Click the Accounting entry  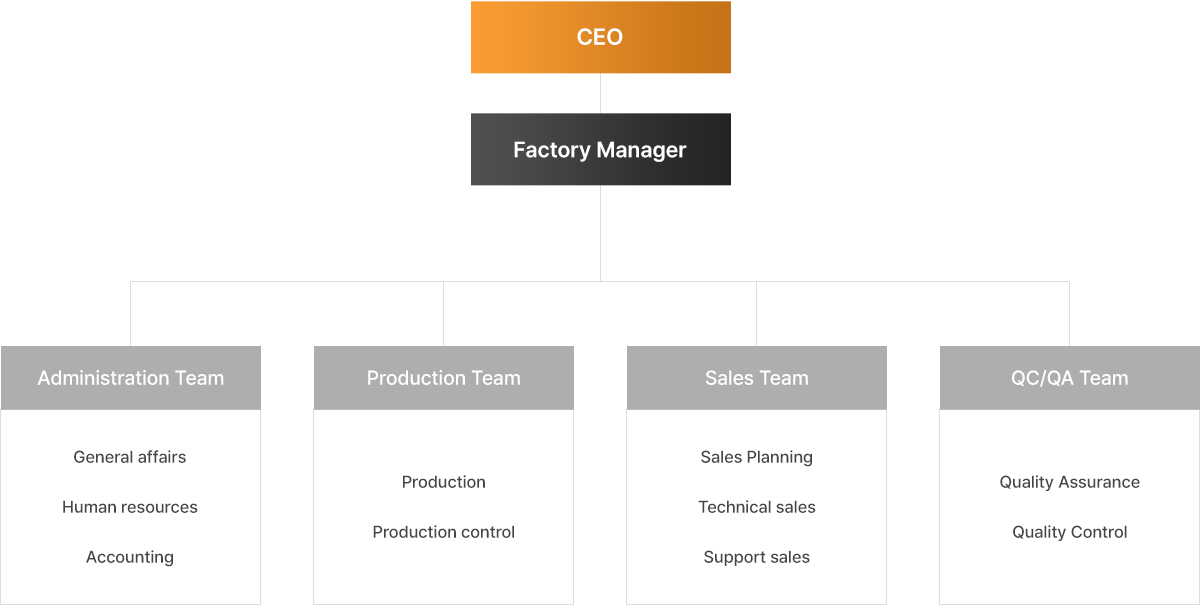130,557
